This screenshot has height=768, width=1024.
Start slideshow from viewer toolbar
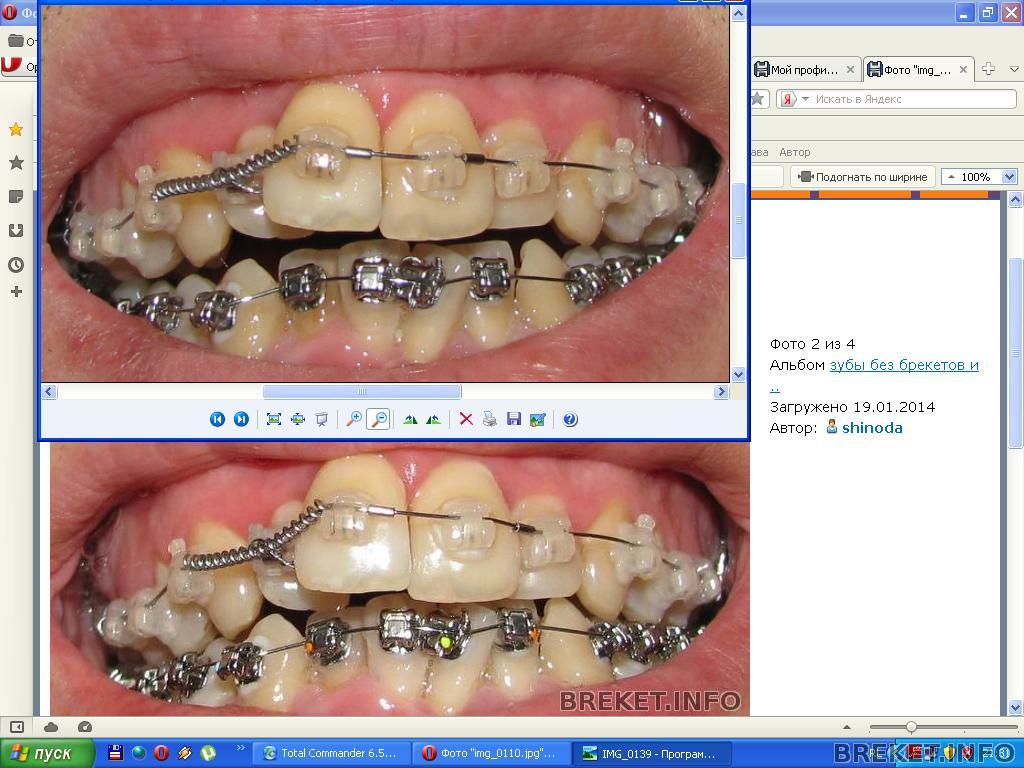point(322,419)
